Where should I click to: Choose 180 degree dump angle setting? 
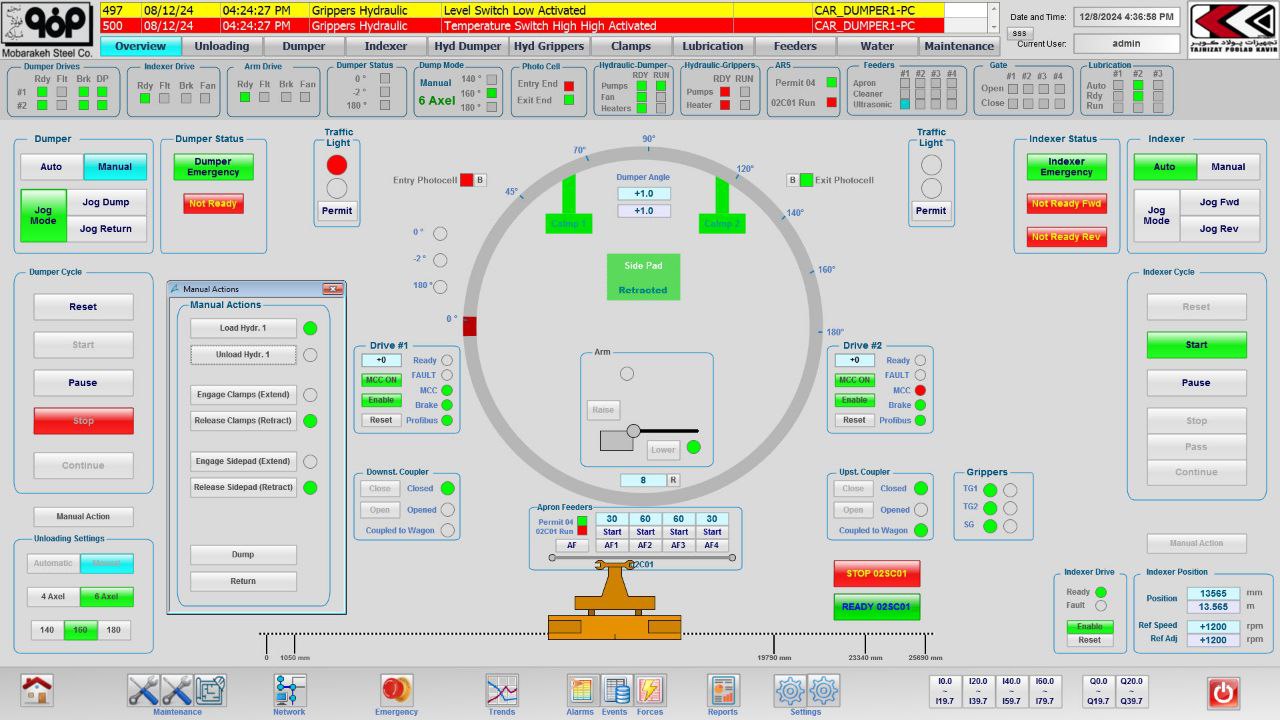(113, 630)
